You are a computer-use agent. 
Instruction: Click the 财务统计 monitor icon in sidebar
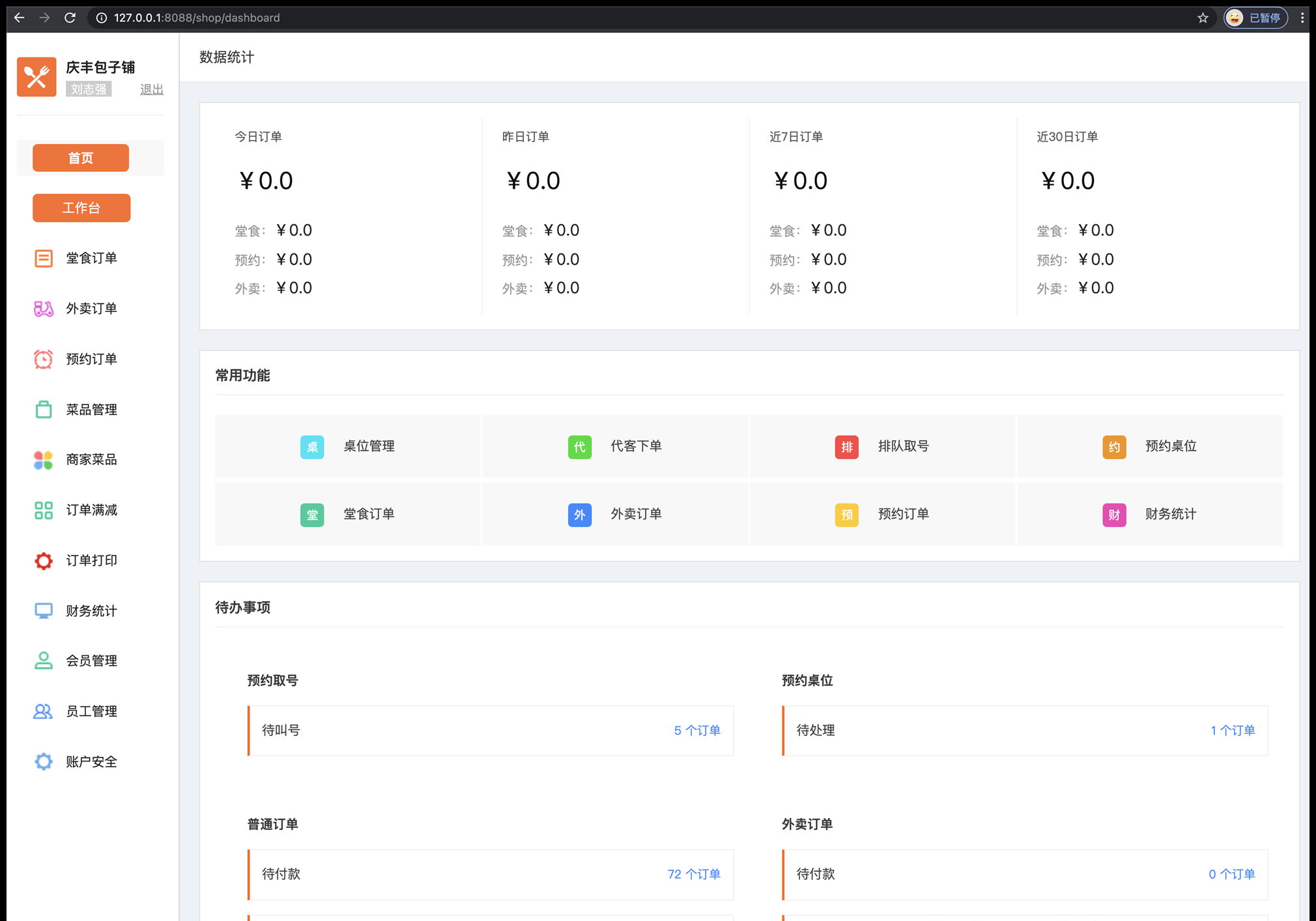43,611
